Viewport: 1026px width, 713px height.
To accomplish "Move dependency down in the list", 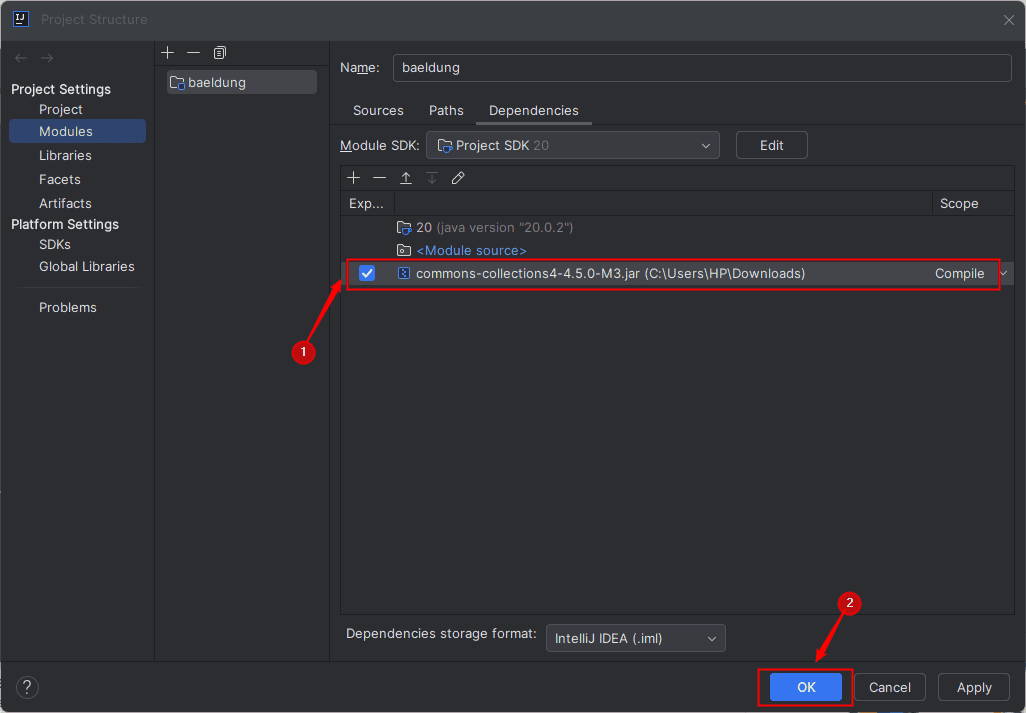I will [432, 178].
